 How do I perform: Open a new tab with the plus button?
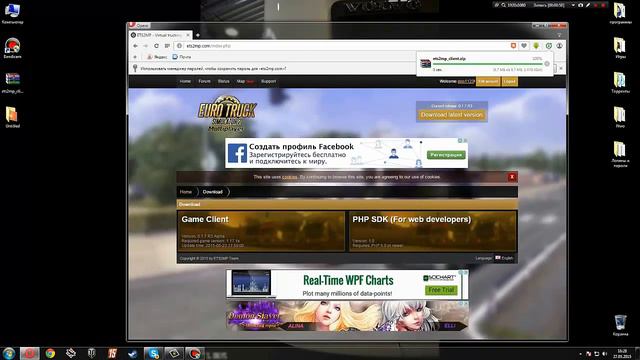198,35
